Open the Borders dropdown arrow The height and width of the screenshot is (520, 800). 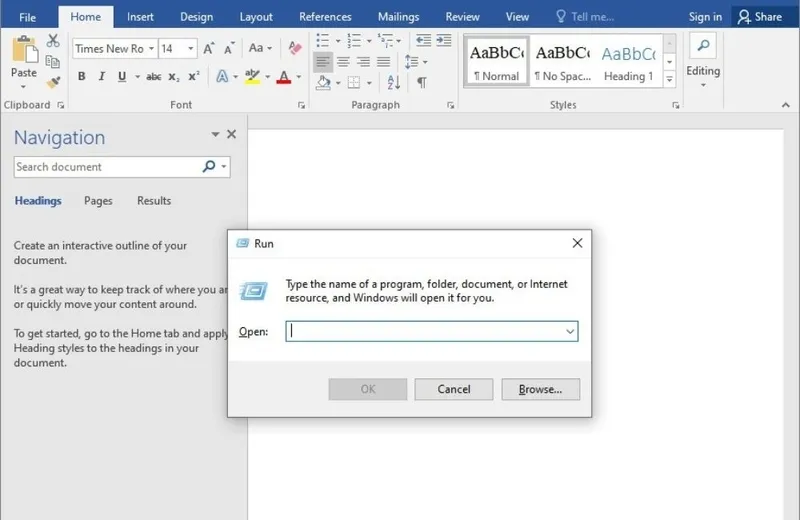369,83
